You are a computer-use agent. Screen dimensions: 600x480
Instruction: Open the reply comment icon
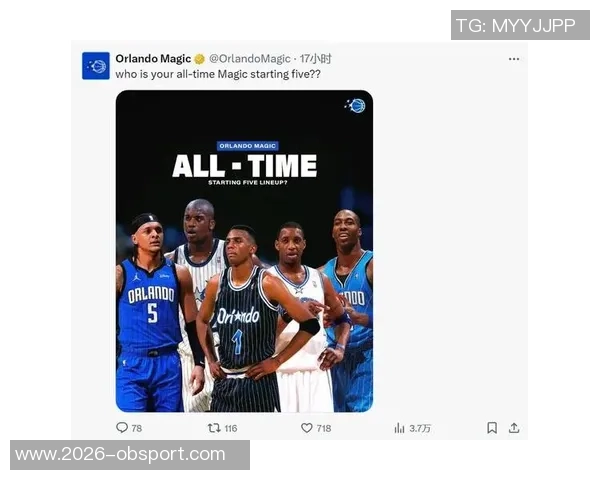pyautogui.click(x=122, y=427)
